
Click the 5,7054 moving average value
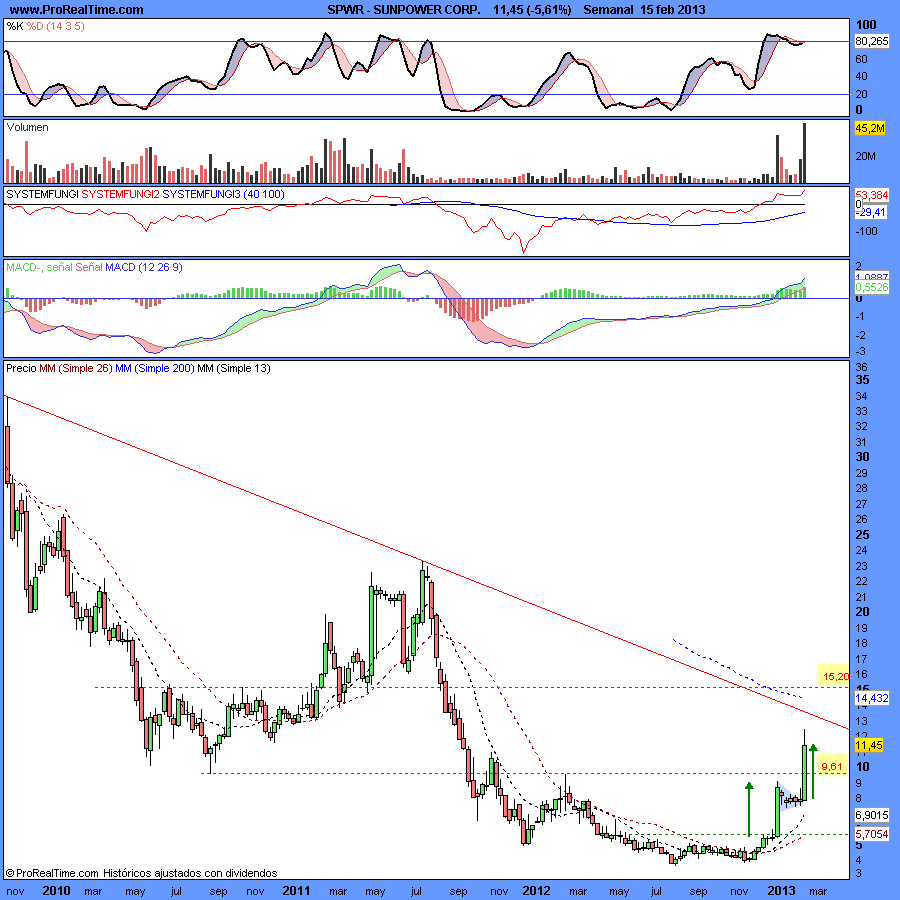tap(872, 834)
